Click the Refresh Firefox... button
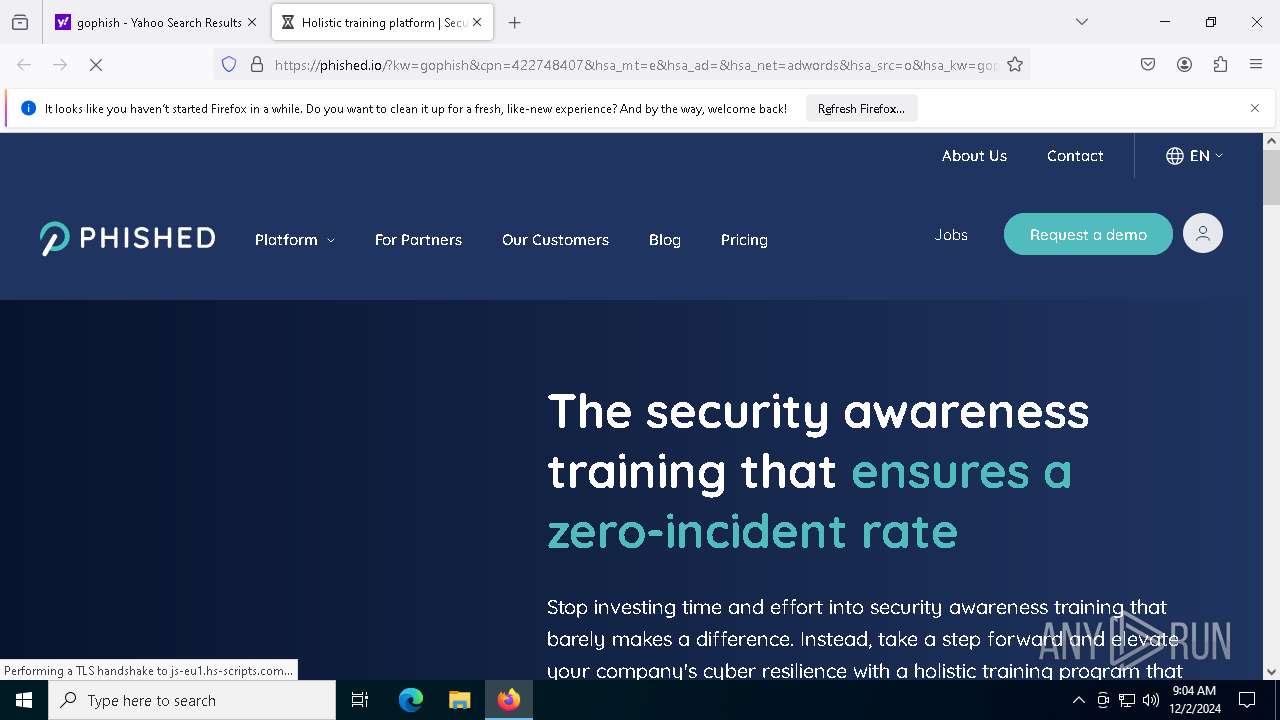The image size is (1280, 720). pyautogui.click(x=861, y=108)
